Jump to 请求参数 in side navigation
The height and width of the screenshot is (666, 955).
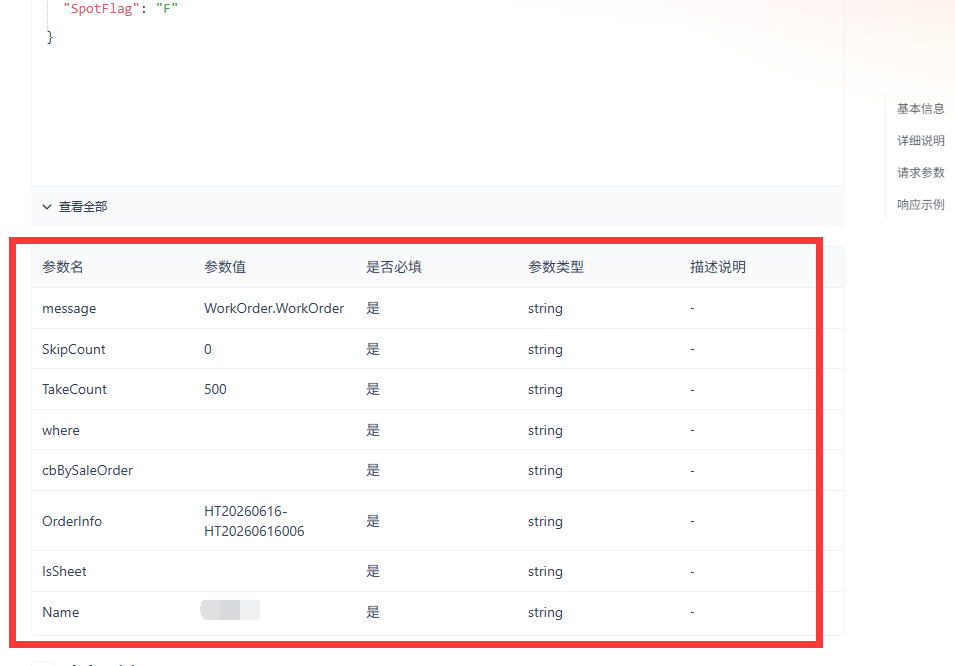920,172
